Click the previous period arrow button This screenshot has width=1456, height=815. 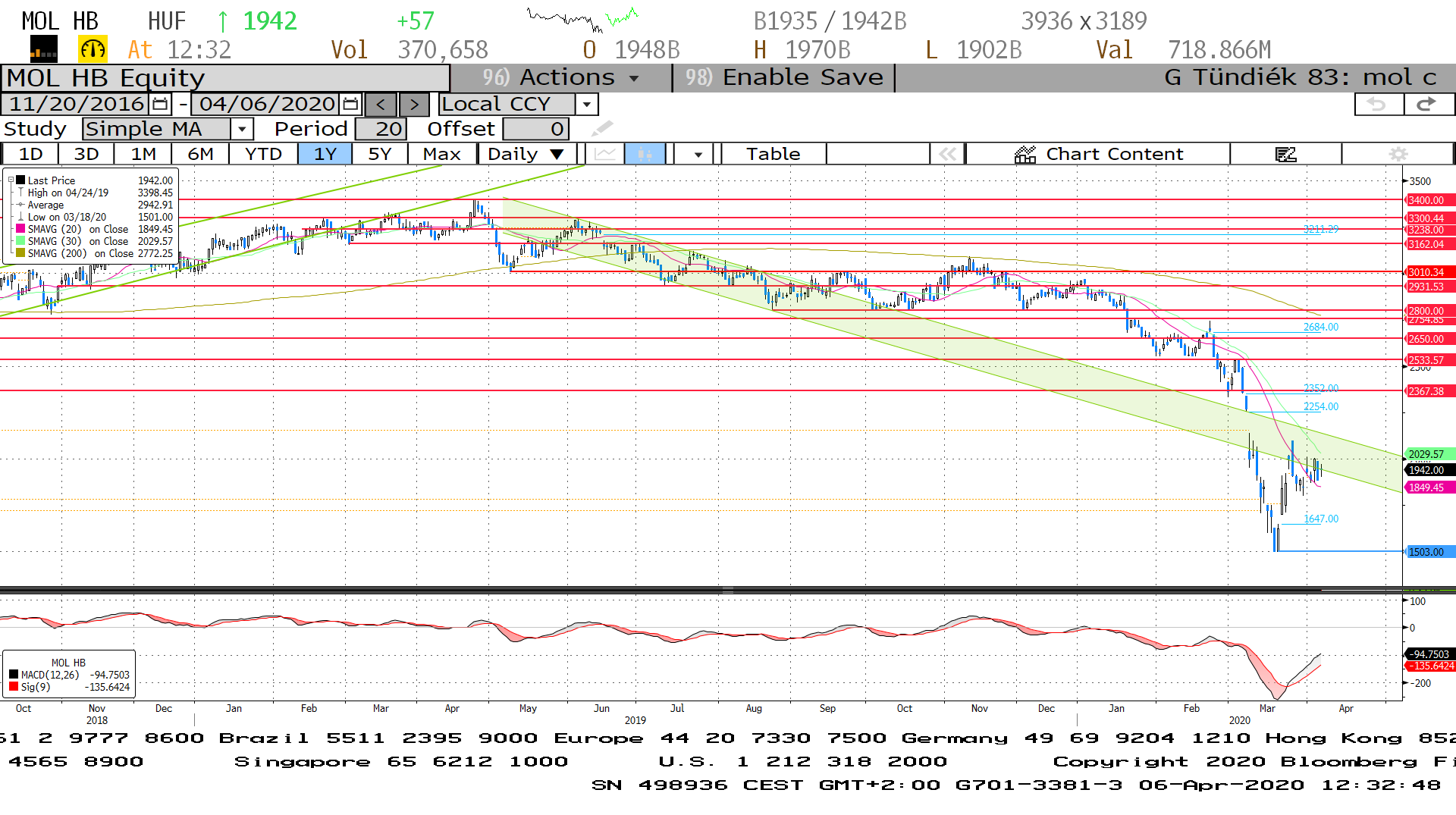click(x=381, y=105)
